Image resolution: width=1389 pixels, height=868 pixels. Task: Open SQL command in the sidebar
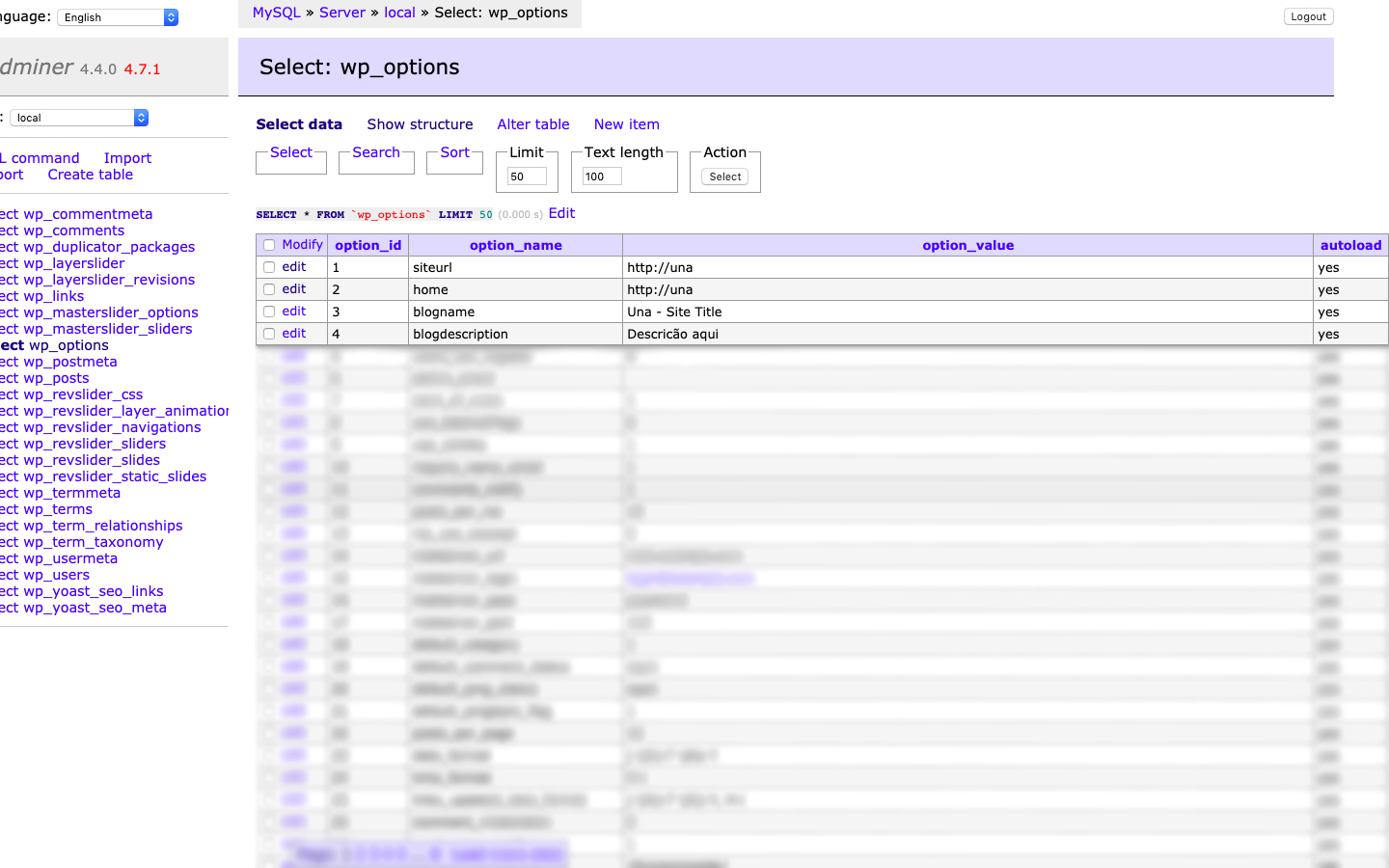point(40,158)
